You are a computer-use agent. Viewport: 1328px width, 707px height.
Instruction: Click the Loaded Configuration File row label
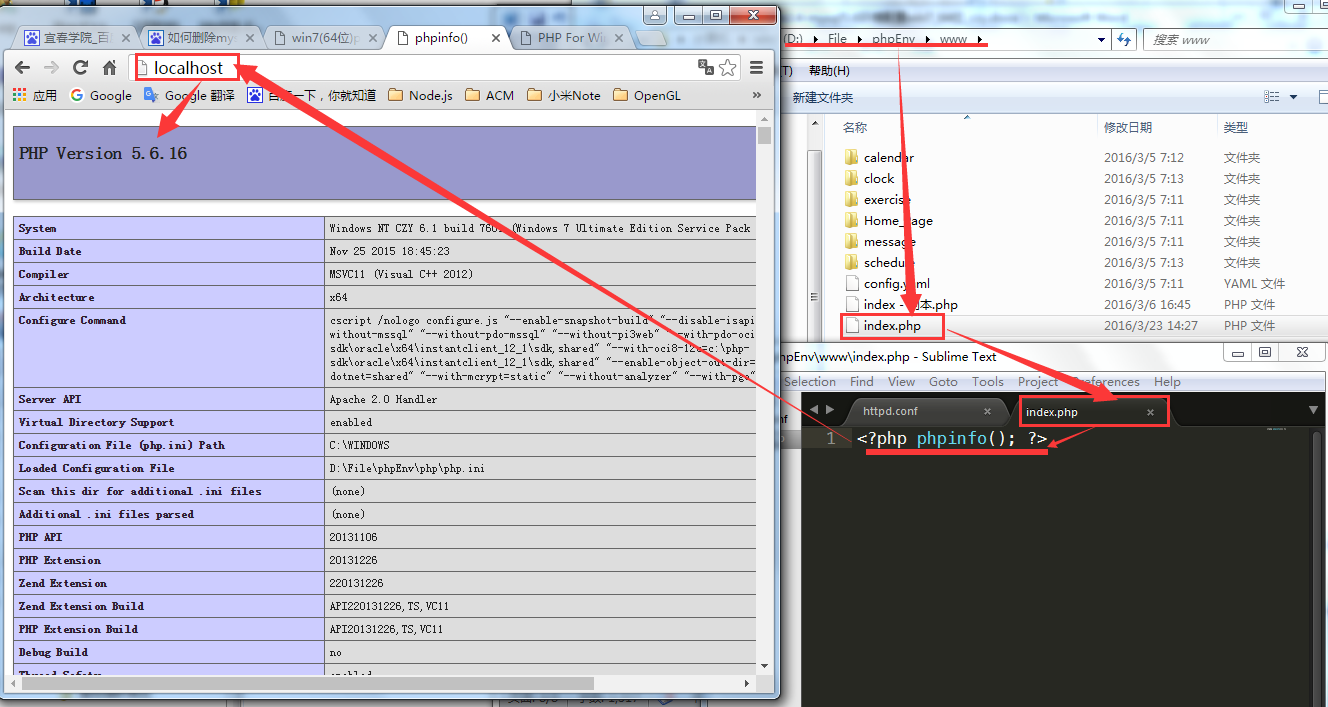(x=96, y=468)
